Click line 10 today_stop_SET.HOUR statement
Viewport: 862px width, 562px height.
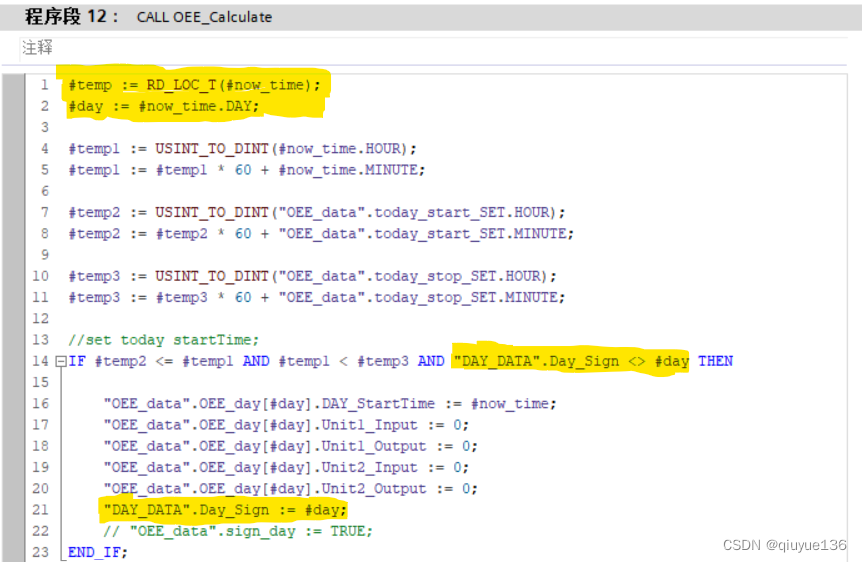[x=312, y=276]
